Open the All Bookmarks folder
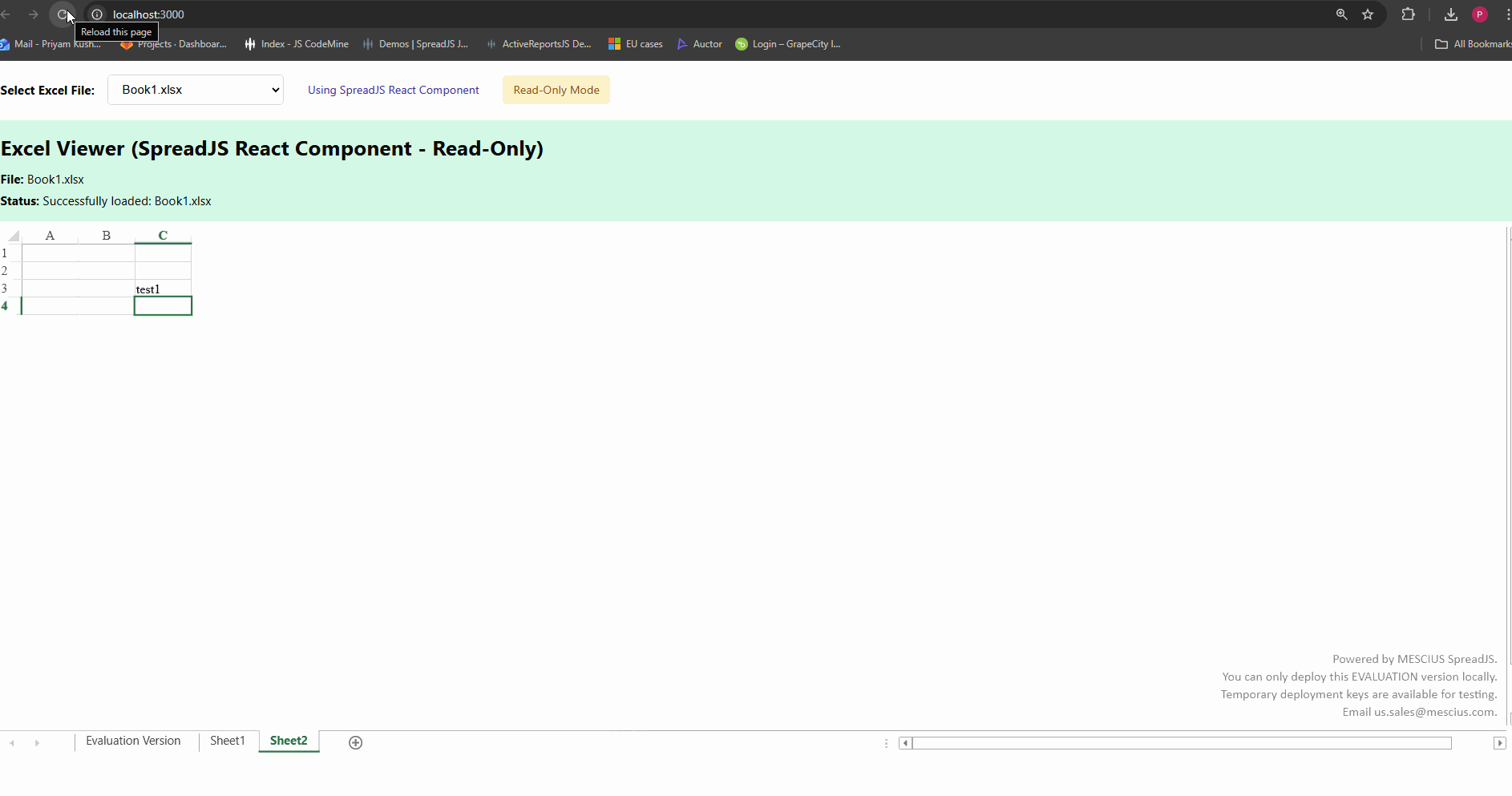Screen dimensions: 1512x796 click(1473, 44)
